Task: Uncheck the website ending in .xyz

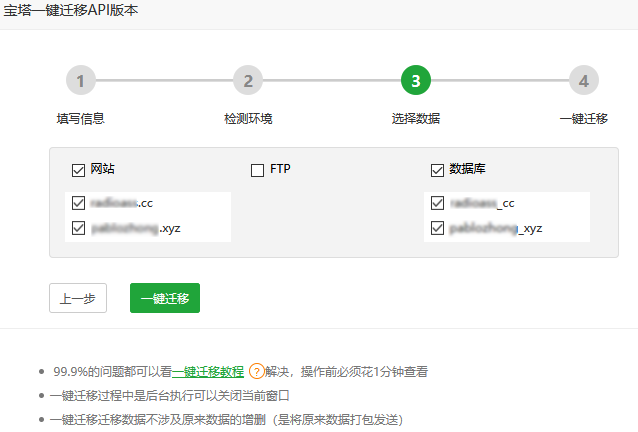Action: (x=79, y=228)
